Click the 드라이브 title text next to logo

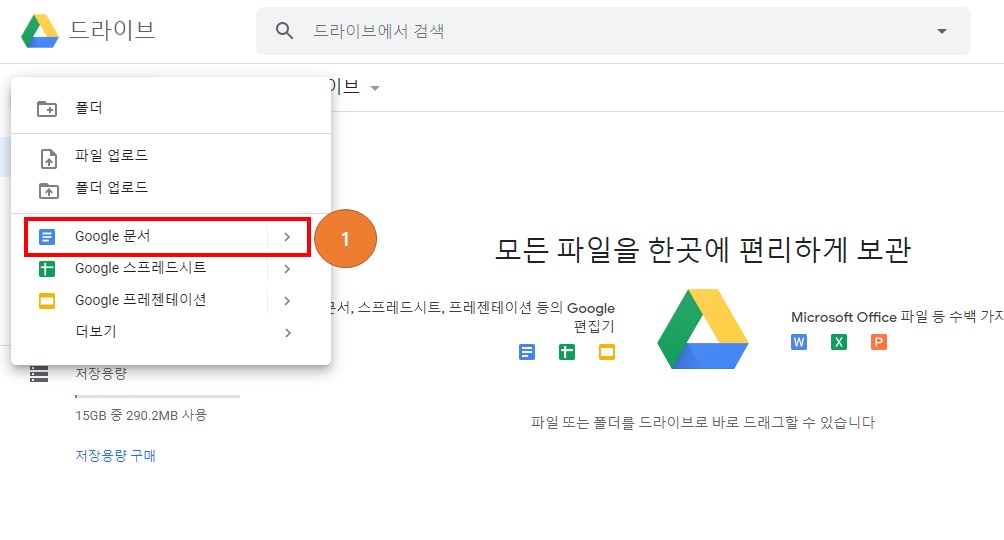click(x=112, y=31)
